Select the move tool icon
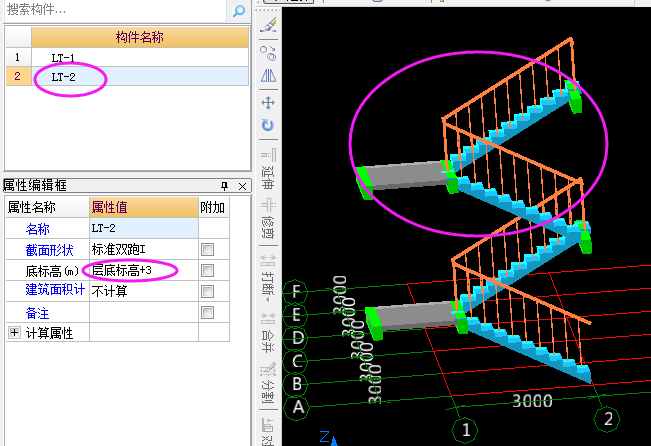Image resolution: width=651 pixels, height=446 pixels. [268, 103]
